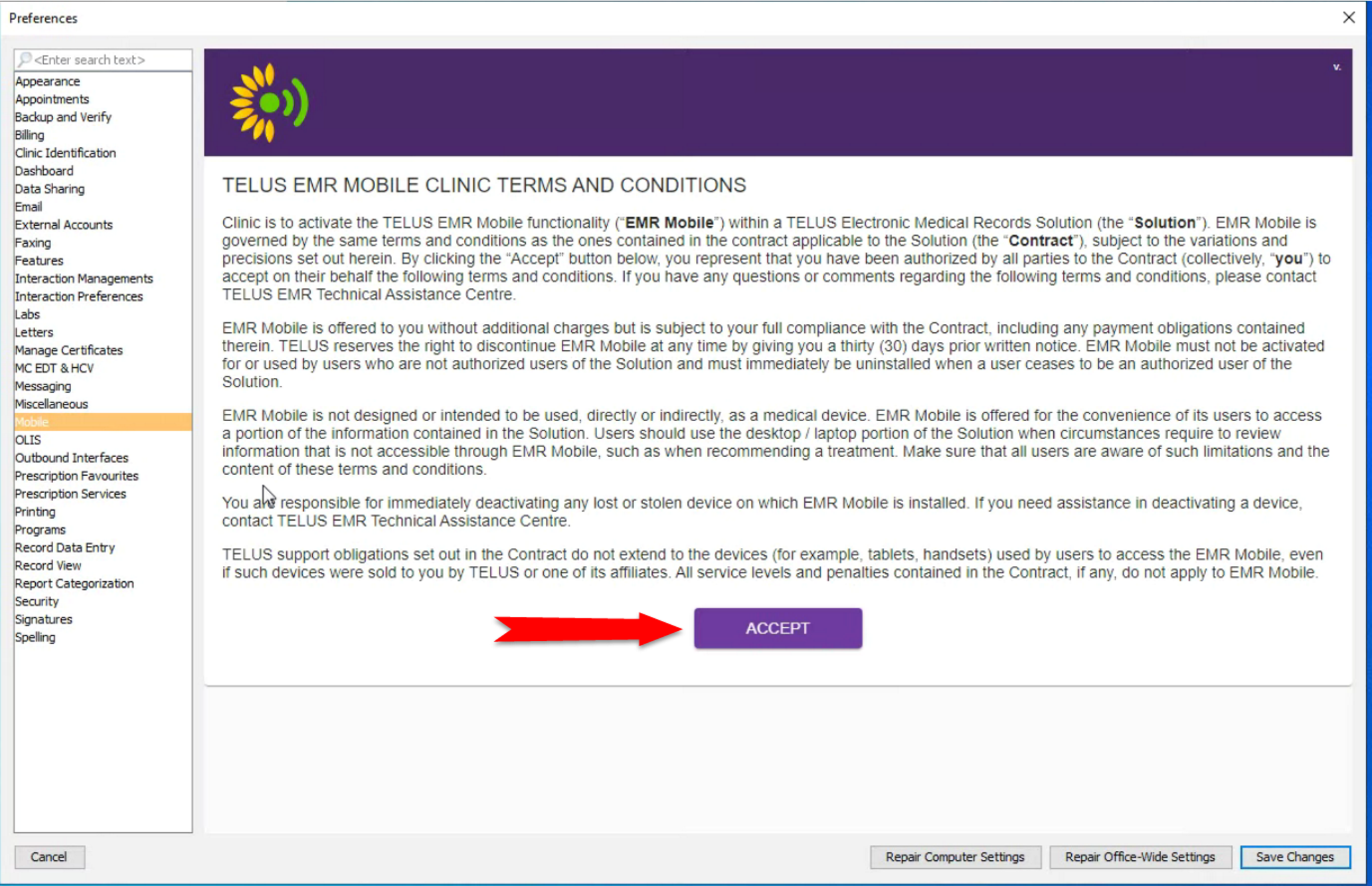This screenshot has height=886, width=1372.
Task: Click Save Changes button
Action: coord(1294,857)
